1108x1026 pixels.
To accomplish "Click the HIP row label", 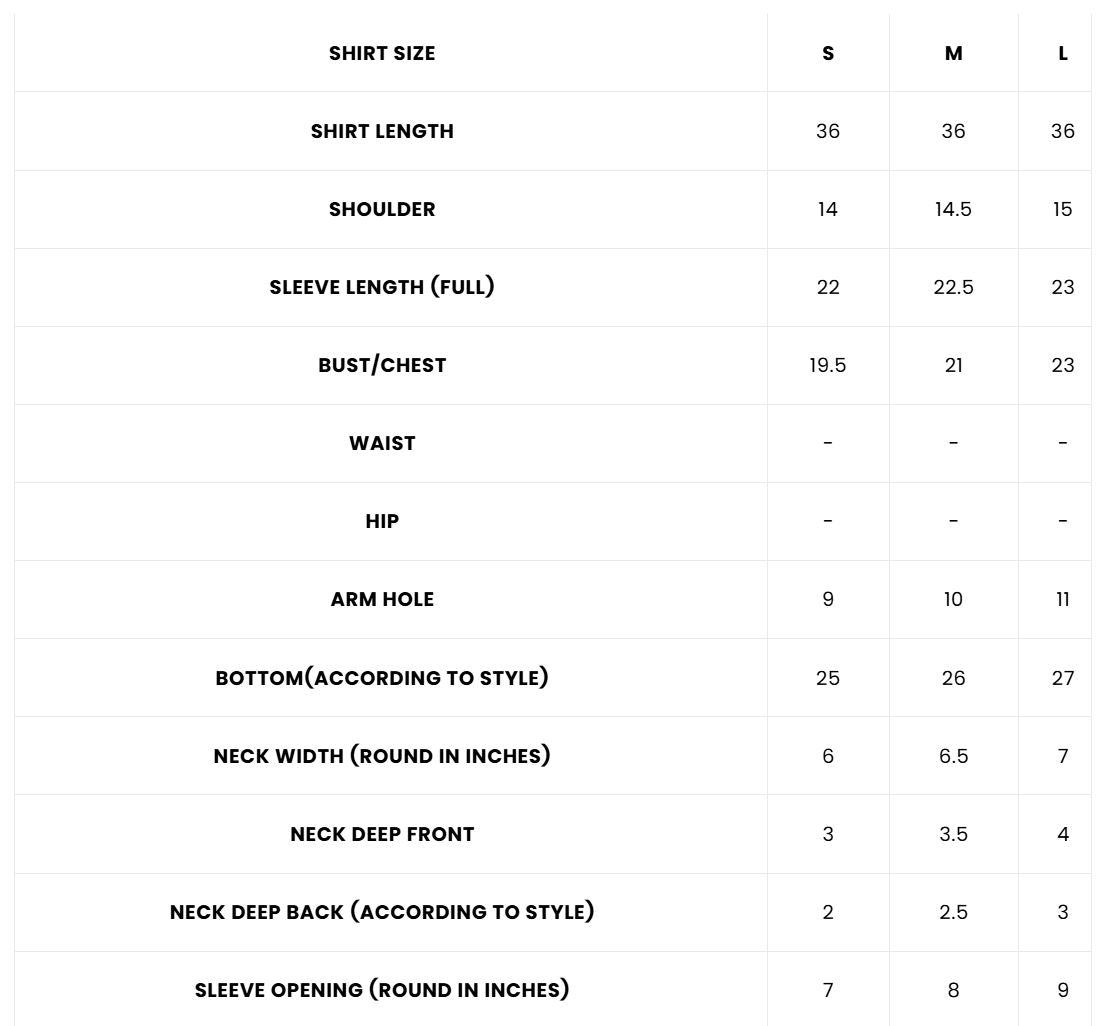I will [382, 522].
